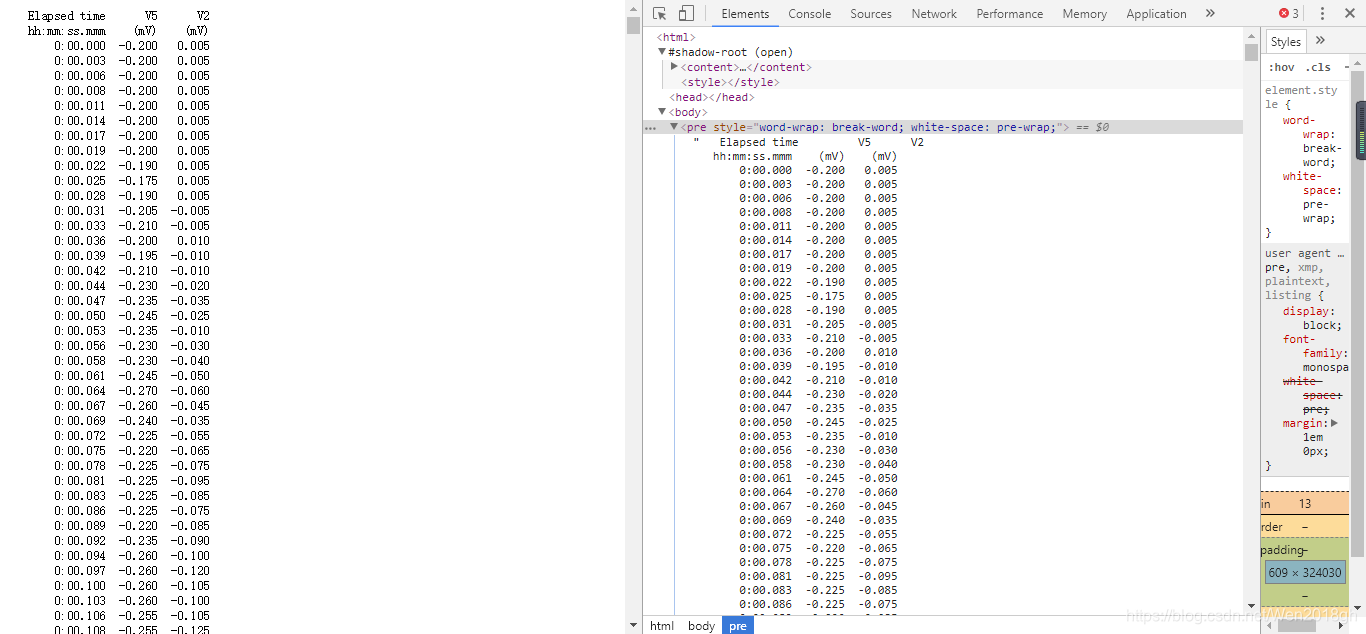Image resolution: width=1366 pixels, height=634 pixels.
Task: Click the V5 column header on page
Action: [x=151, y=16]
